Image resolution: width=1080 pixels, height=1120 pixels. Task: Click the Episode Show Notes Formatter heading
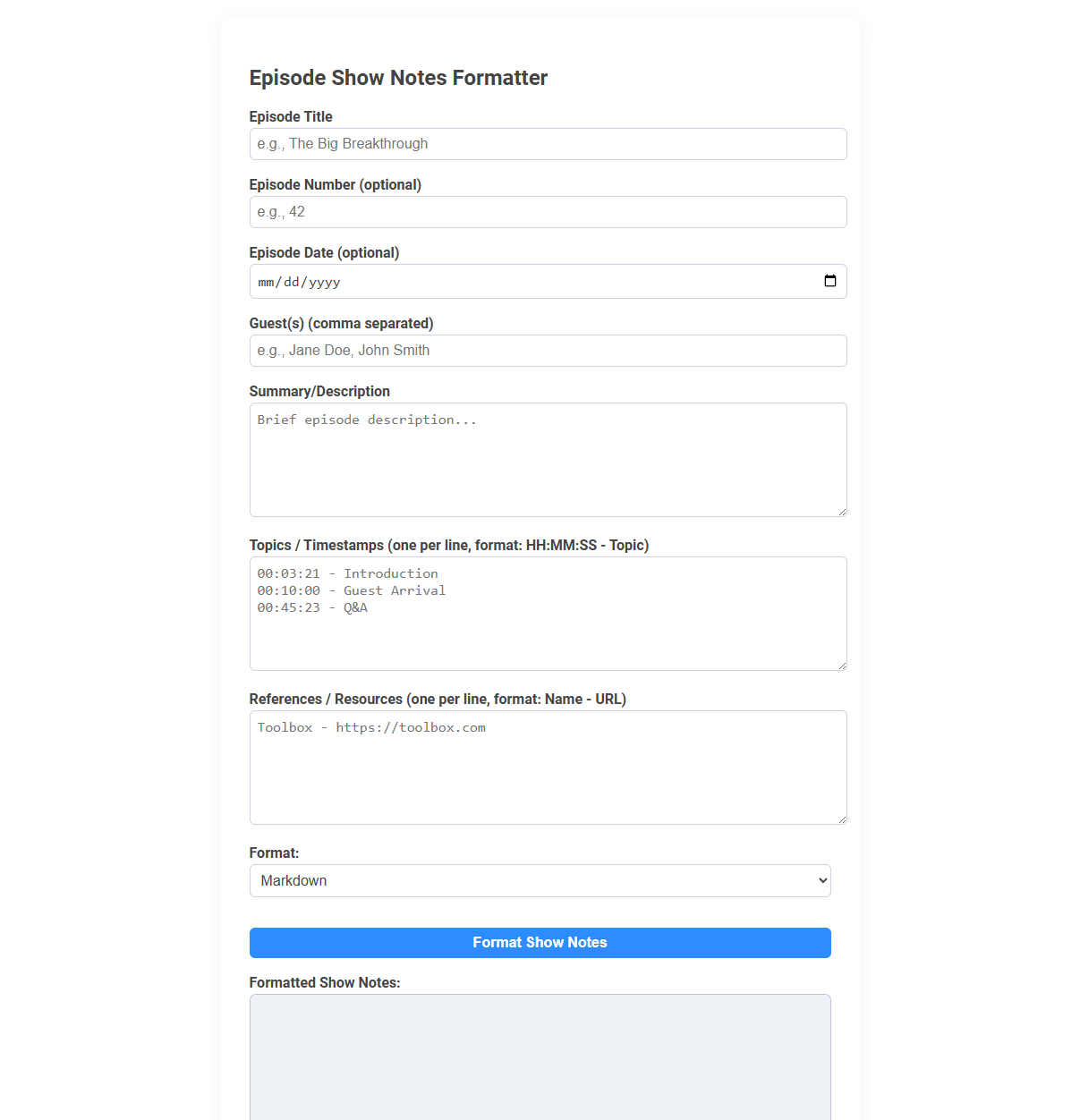pyautogui.click(x=398, y=78)
